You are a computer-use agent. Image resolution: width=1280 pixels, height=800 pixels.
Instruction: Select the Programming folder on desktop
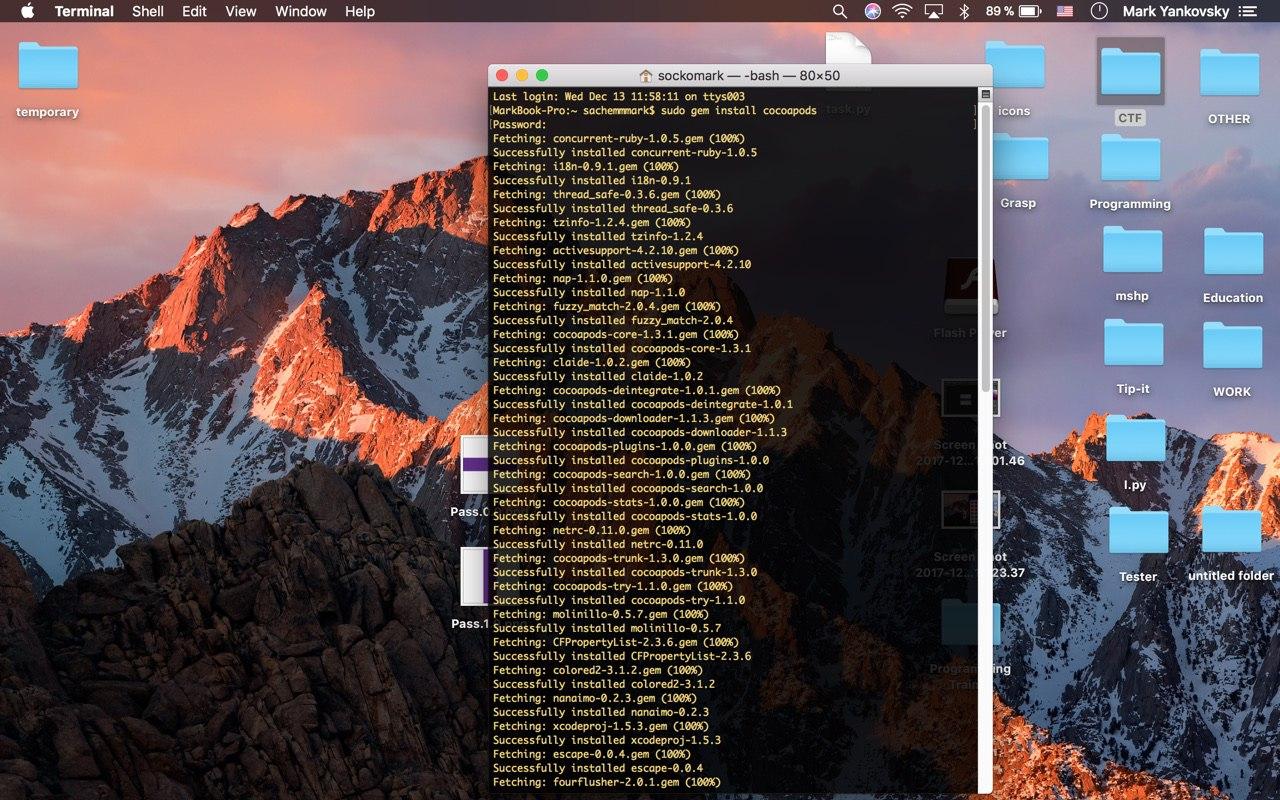point(1130,157)
